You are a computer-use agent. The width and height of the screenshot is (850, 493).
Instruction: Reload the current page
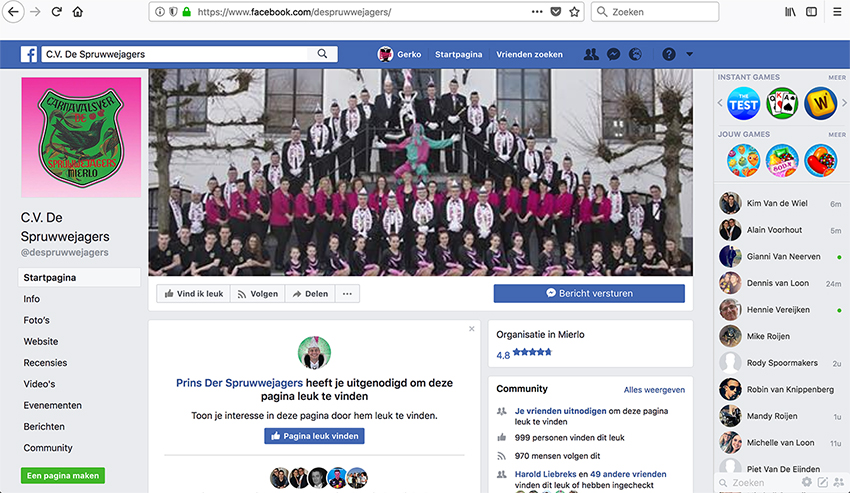pos(56,11)
